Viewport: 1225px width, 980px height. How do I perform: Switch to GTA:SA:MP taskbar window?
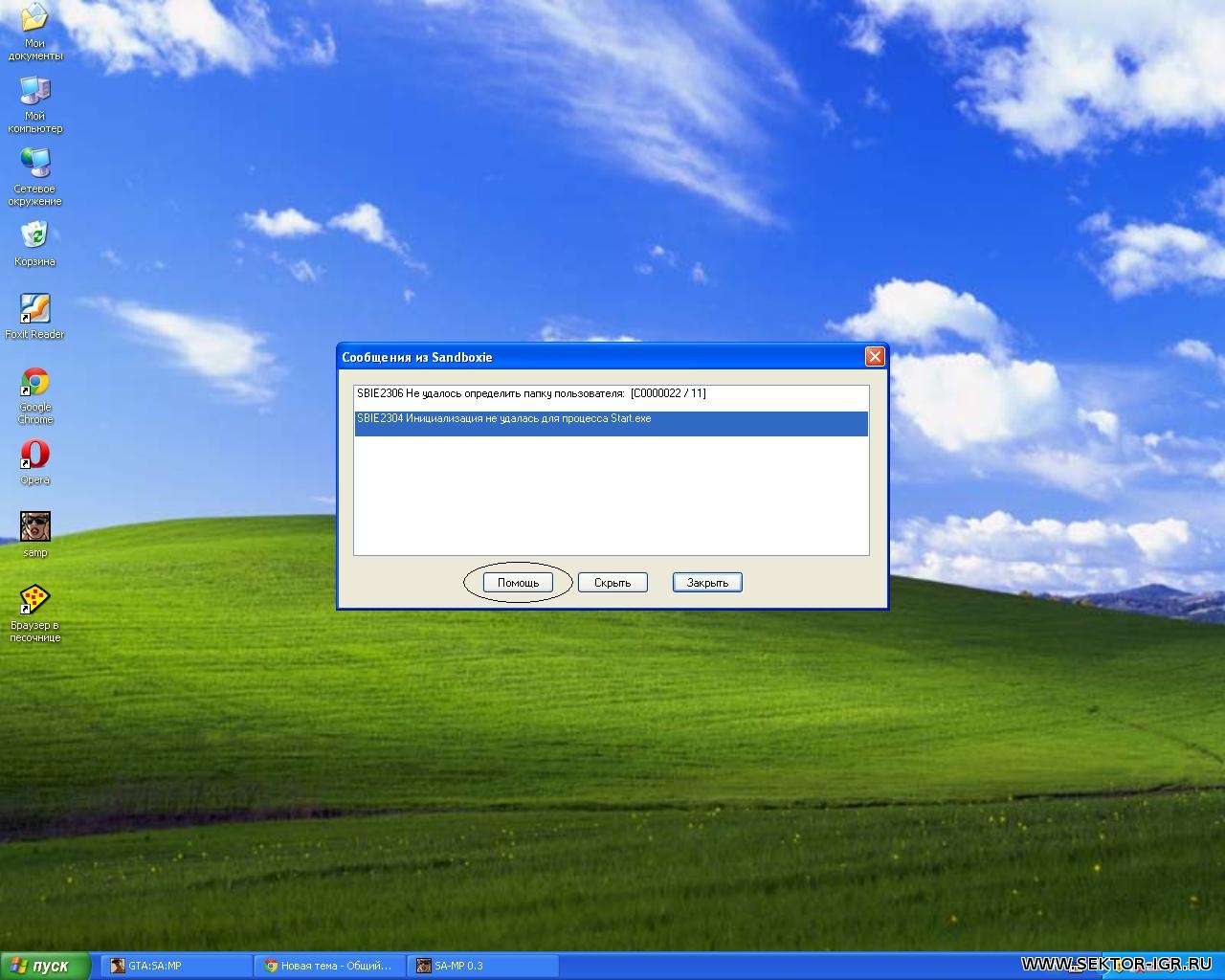tap(177, 966)
